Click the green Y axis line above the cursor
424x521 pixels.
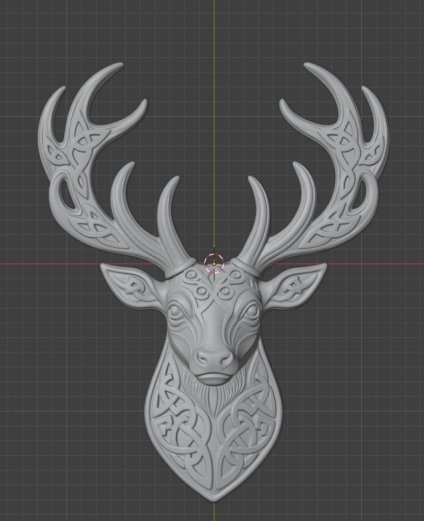pos(214,123)
